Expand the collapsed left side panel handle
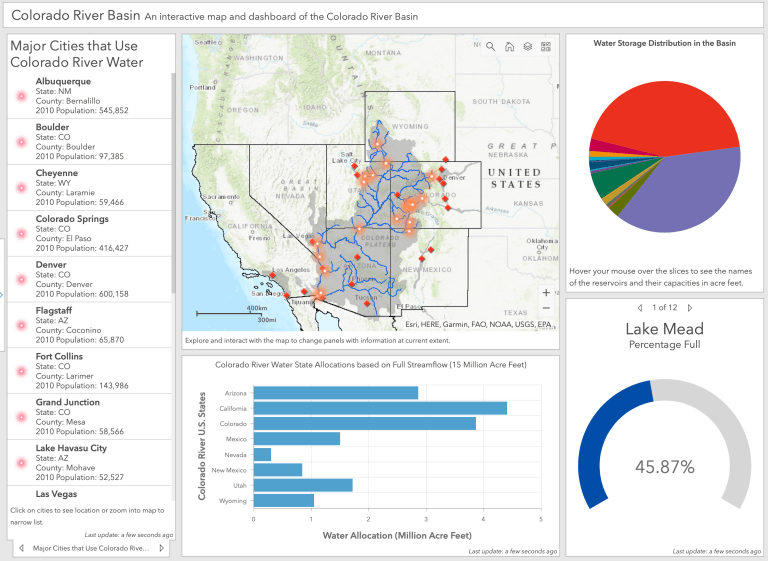The width and height of the screenshot is (768, 561). tap(2, 294)
